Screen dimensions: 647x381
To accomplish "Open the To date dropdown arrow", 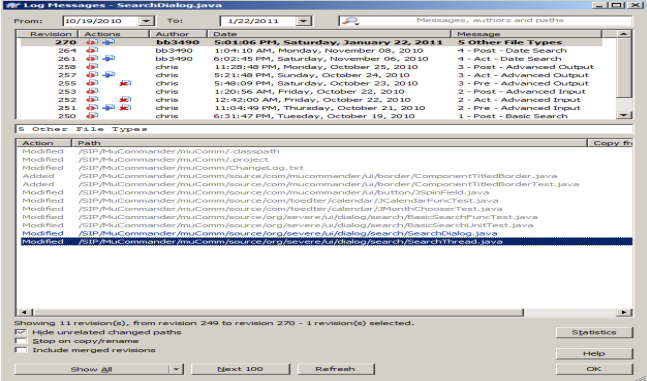I will [303, 21].
